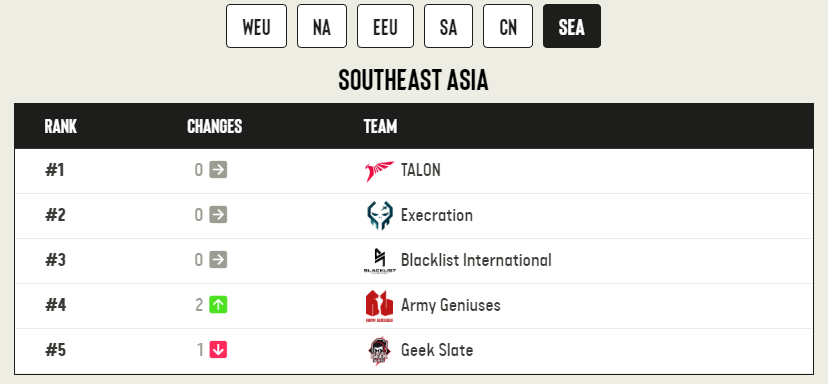Open the Geek Slate team link
This screenshot has height=384, width=828.
437,350
